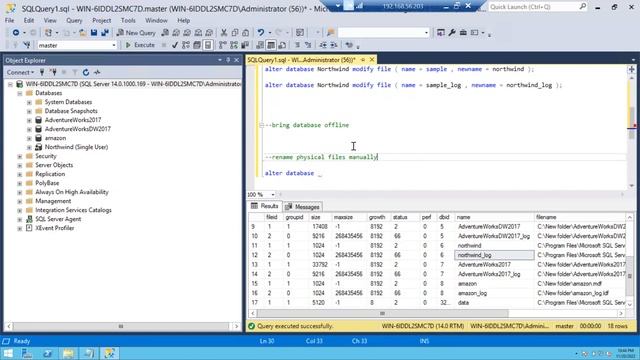Image resolution: width=640 pixels, height=360 pixels.
Task: Click the Activity Monitor icon in Object Explorer
Action: tap(97, 72)
